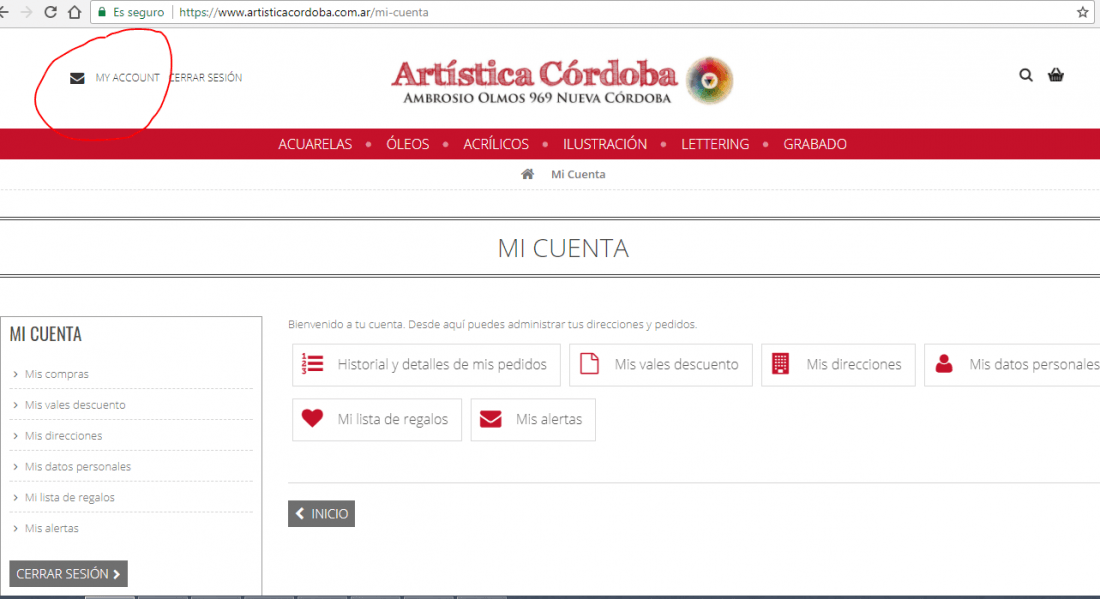
Task: Click the sidebar CERRAR SESIÓN button
Action: (68, 574)
